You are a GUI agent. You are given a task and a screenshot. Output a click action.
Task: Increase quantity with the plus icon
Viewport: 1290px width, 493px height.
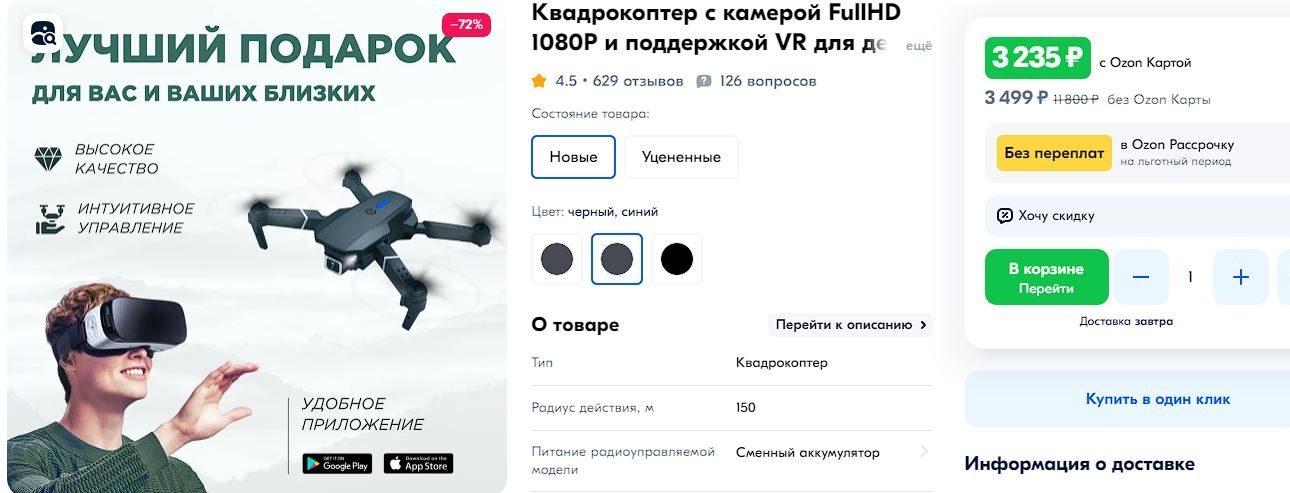[1241, 277]
